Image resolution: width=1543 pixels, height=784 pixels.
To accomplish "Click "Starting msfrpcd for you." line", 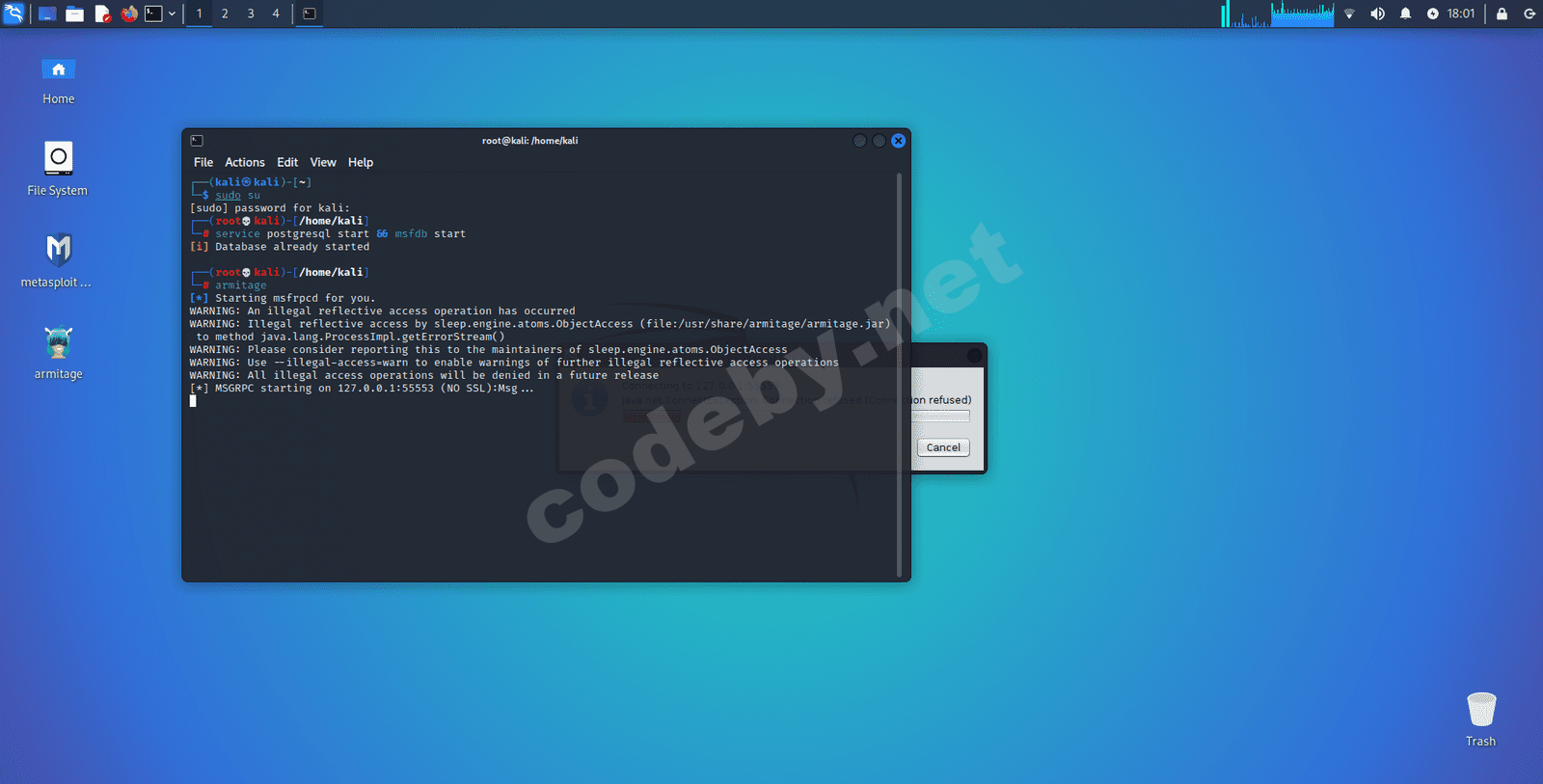I will 283,298.
